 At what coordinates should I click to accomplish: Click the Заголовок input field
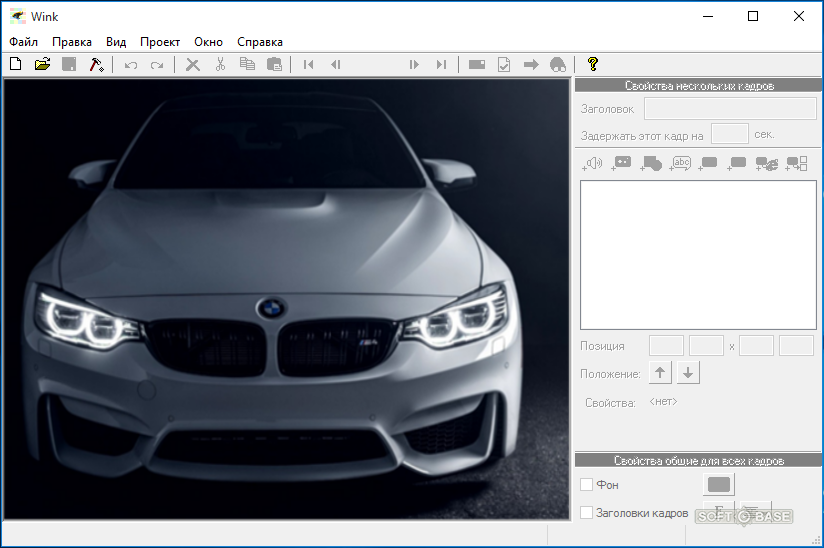[730, 109]
